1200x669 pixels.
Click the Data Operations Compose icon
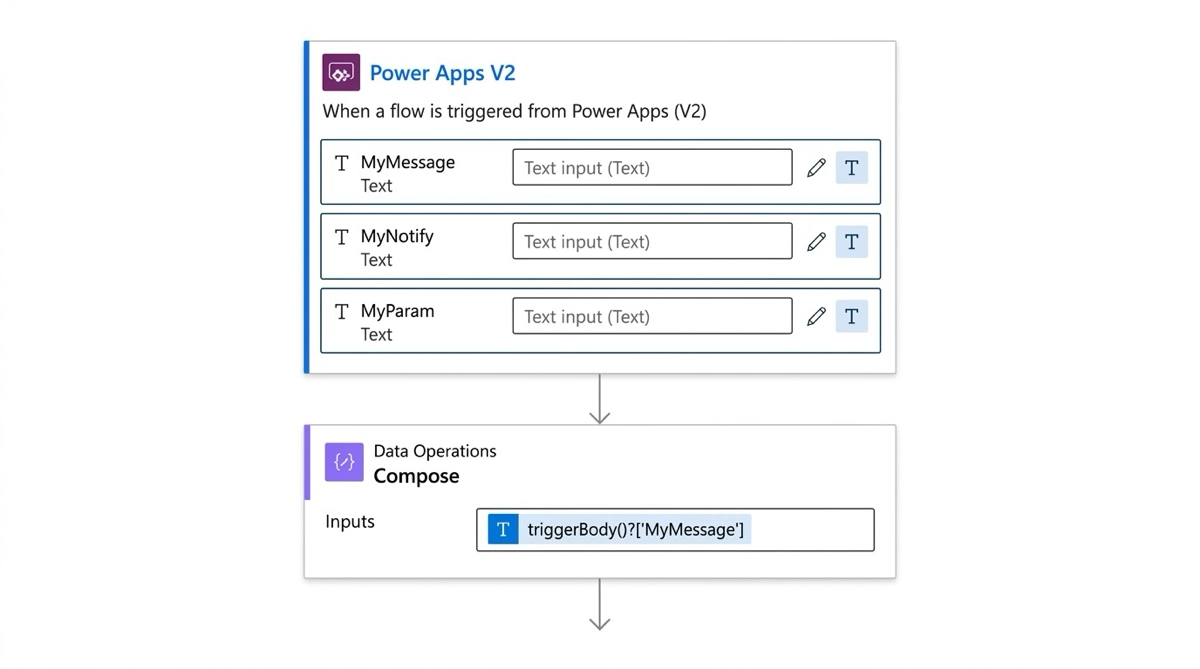[x=344, y=463]
